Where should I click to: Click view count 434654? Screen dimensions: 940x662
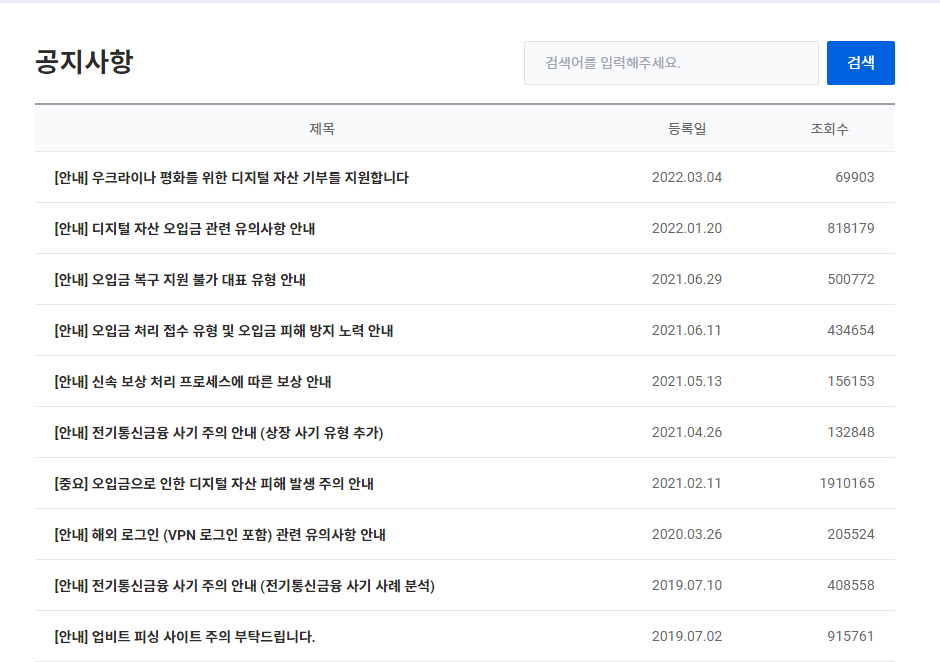click(x=851, y=330)
